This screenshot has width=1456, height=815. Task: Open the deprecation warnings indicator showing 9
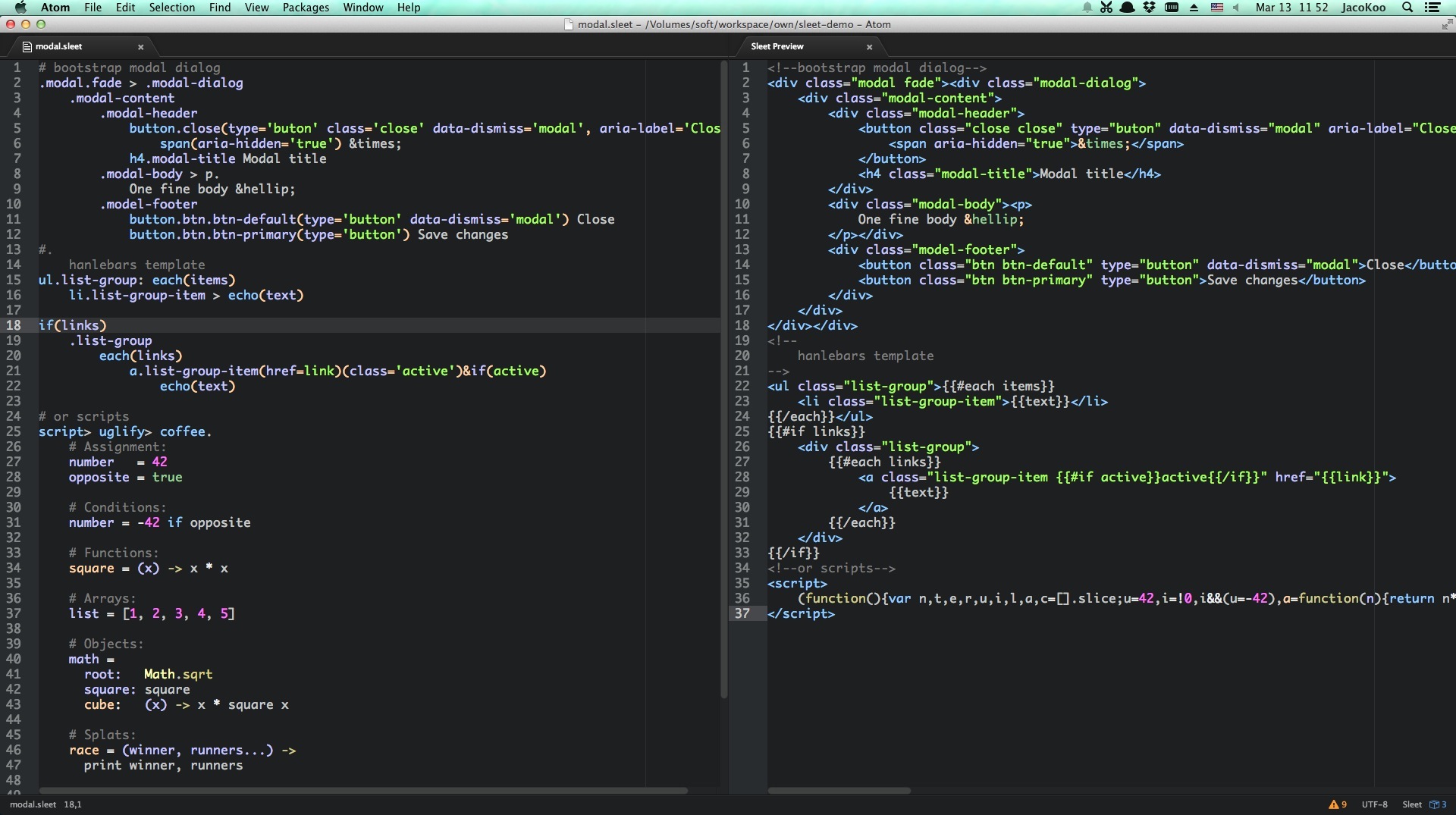click(1338, 804)
